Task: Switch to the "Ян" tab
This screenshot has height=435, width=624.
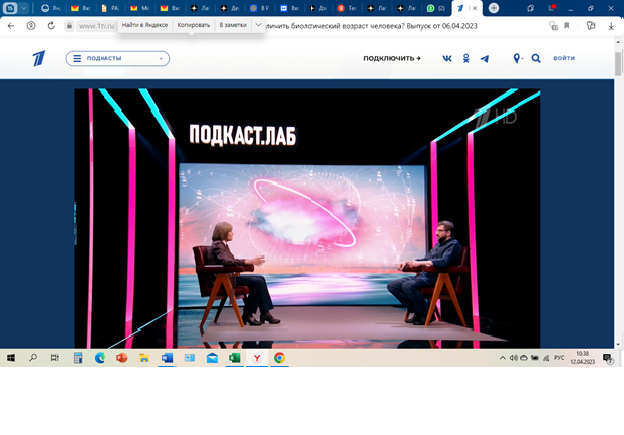Action: (51, 8)
